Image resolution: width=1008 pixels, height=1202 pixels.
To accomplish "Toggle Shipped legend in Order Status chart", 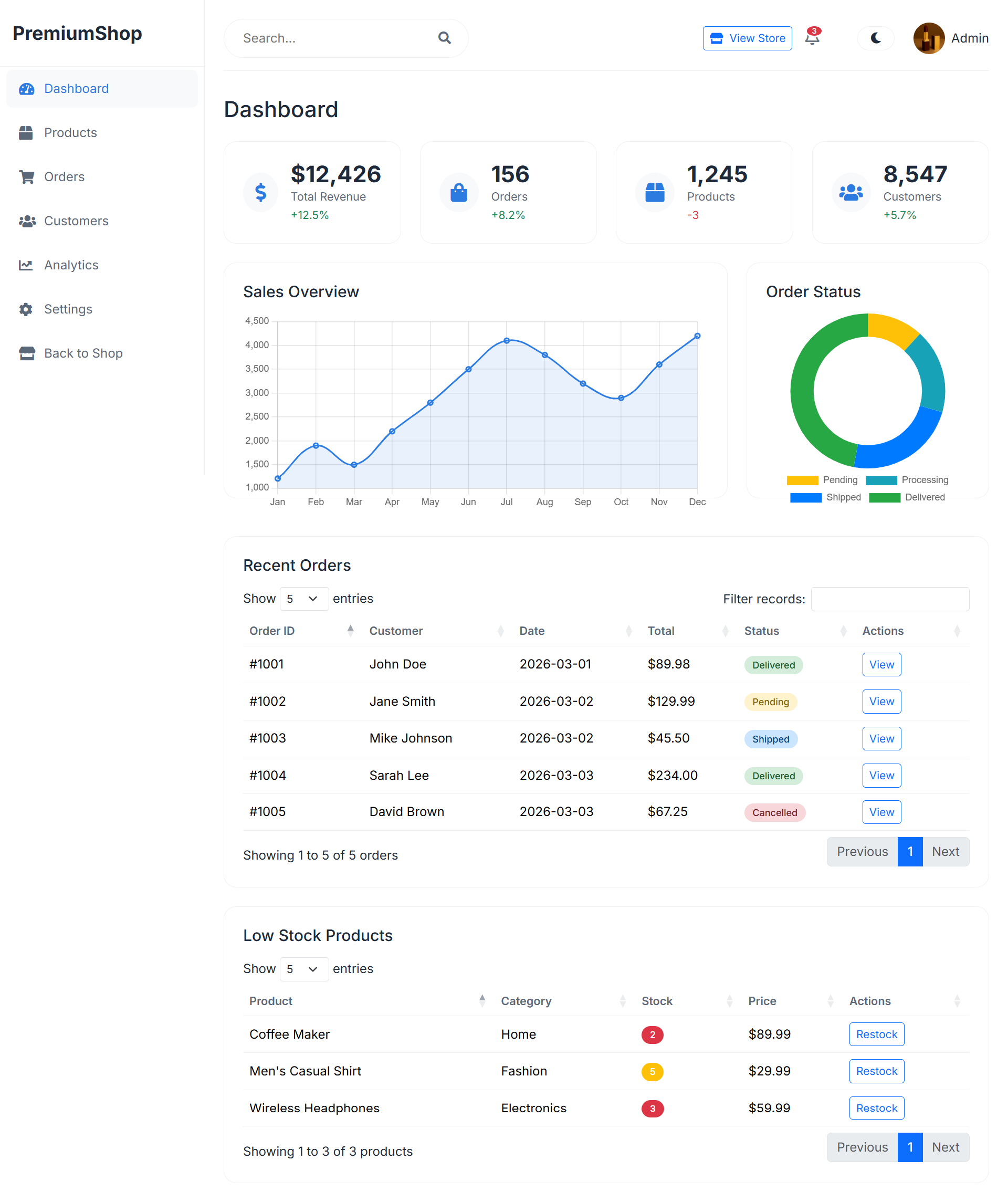I will [825, 497].
